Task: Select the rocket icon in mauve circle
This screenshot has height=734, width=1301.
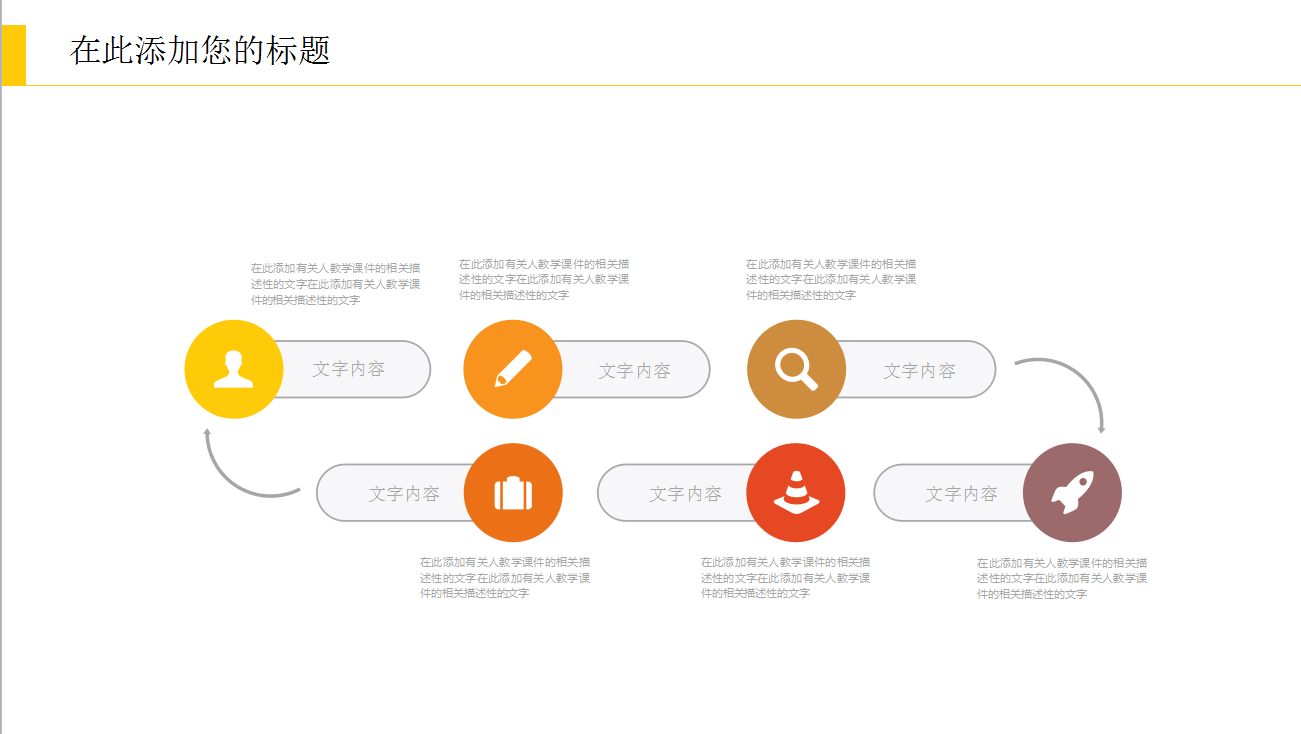Action: (x=1072, y=492)
